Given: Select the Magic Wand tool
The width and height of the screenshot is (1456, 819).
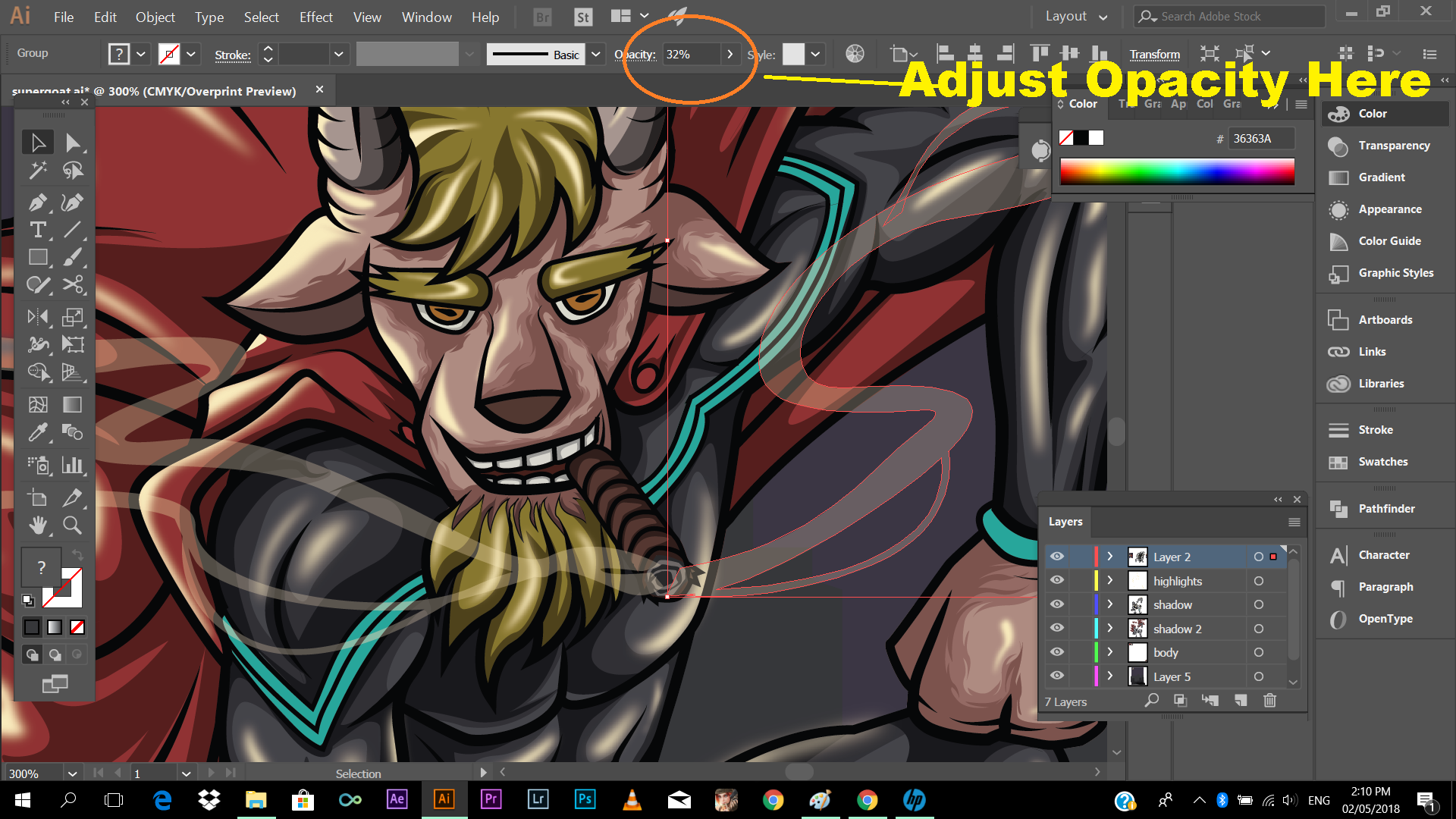Looking at the screenshot, I should tap(37, 171).
